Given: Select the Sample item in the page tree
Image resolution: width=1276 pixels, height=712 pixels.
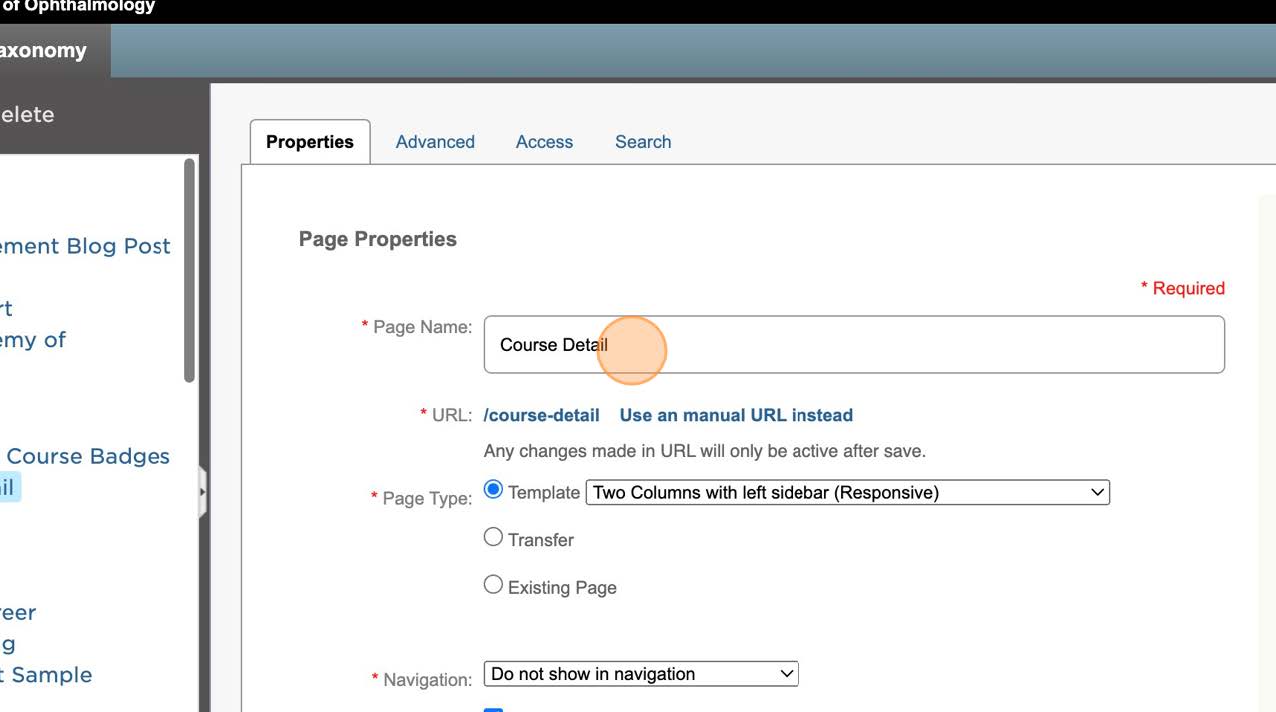Looking at the screenshot, I should click(x=46, y=675).
